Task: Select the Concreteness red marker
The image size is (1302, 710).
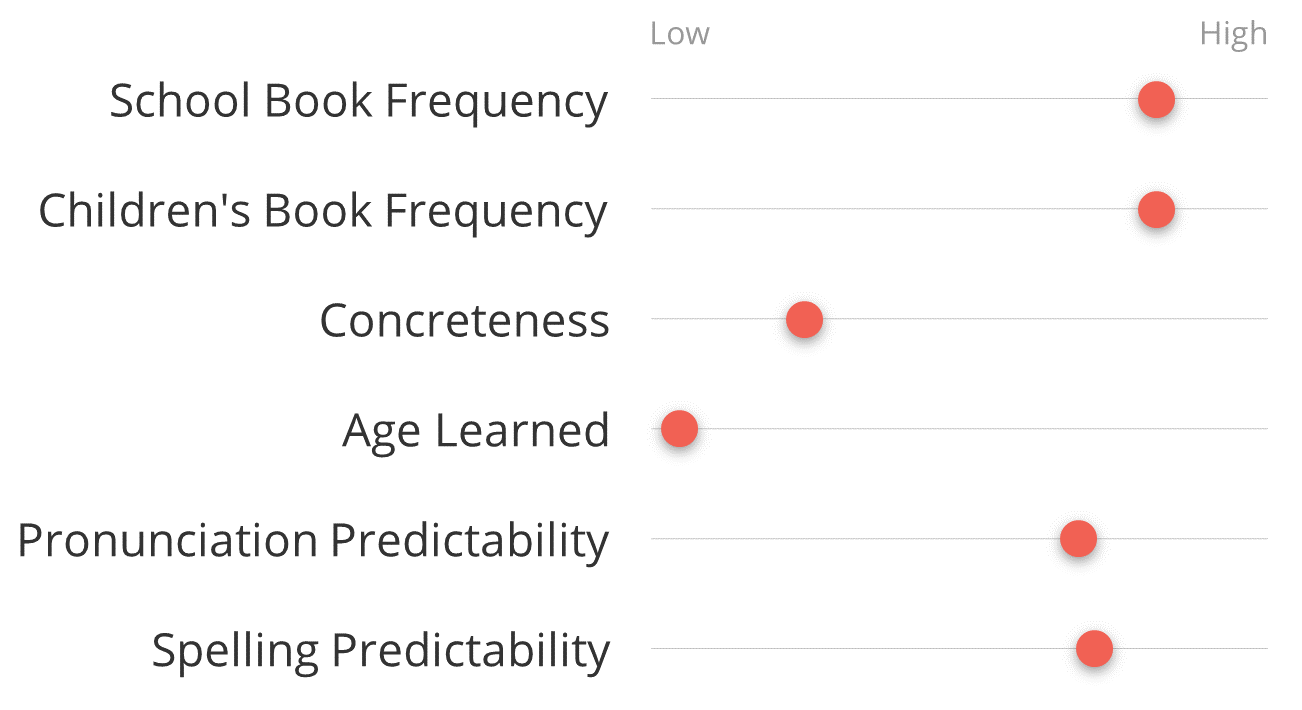Action: click(x=804, y=320)
